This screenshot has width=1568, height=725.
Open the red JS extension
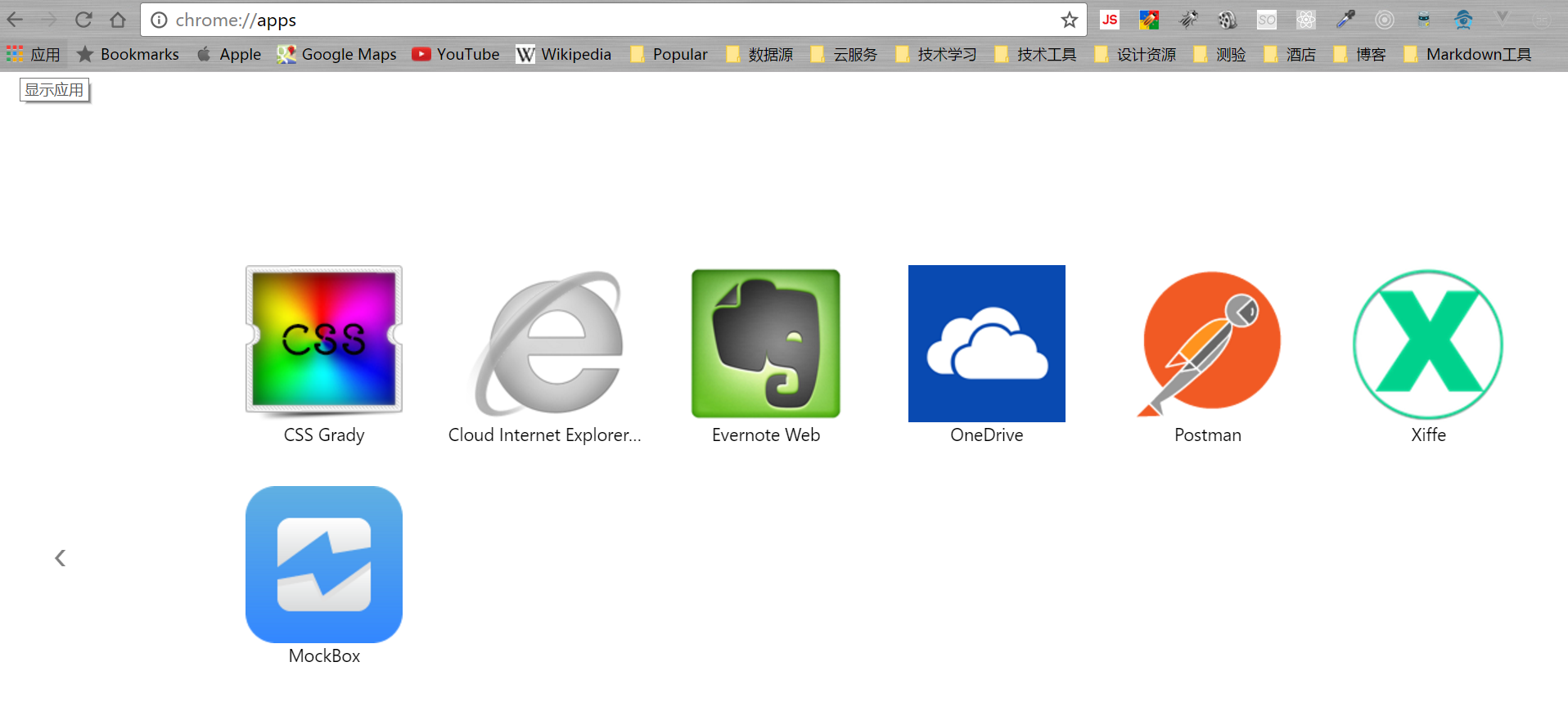tap(1110, 20)
